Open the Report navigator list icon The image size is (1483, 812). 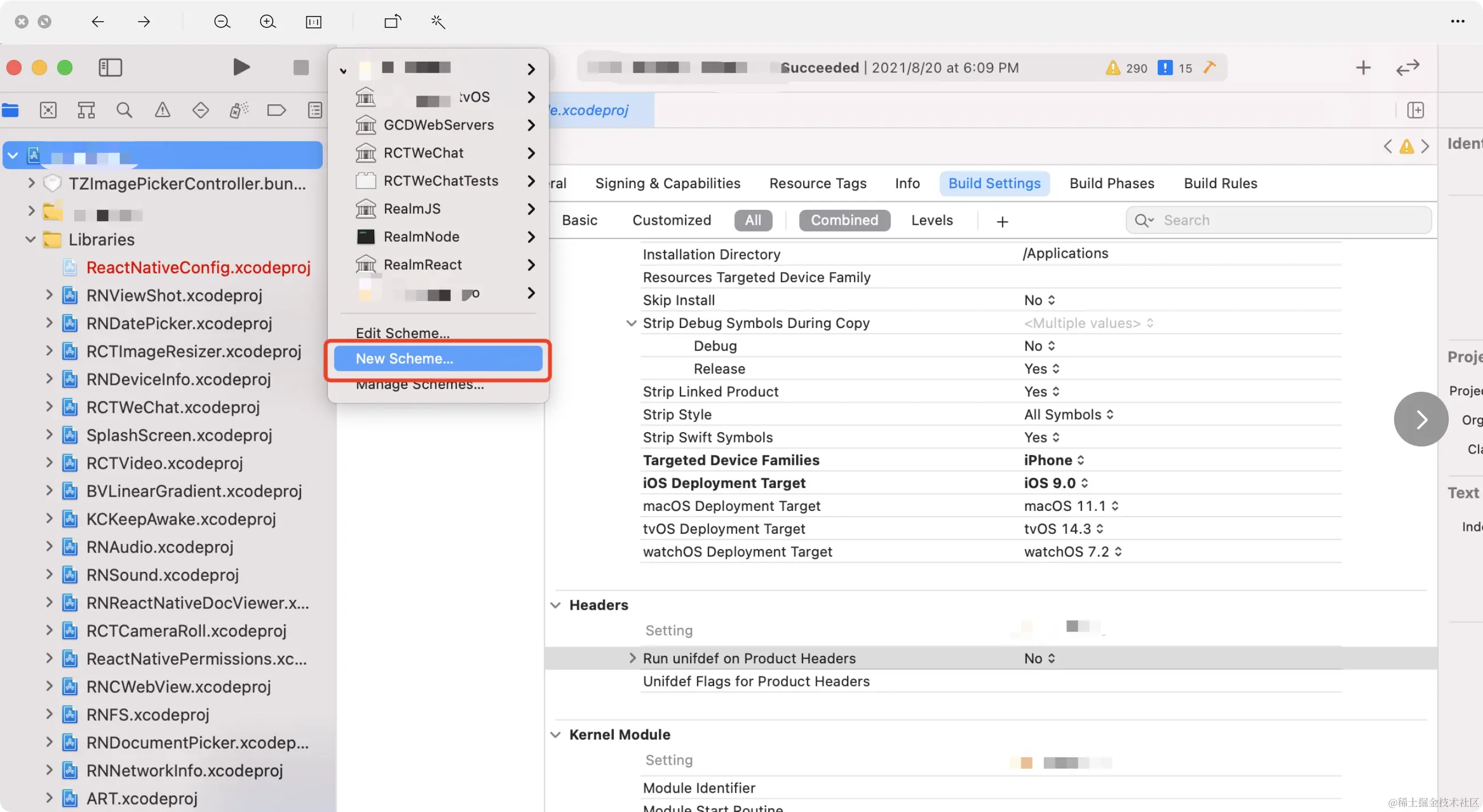[x=314, y=109]
